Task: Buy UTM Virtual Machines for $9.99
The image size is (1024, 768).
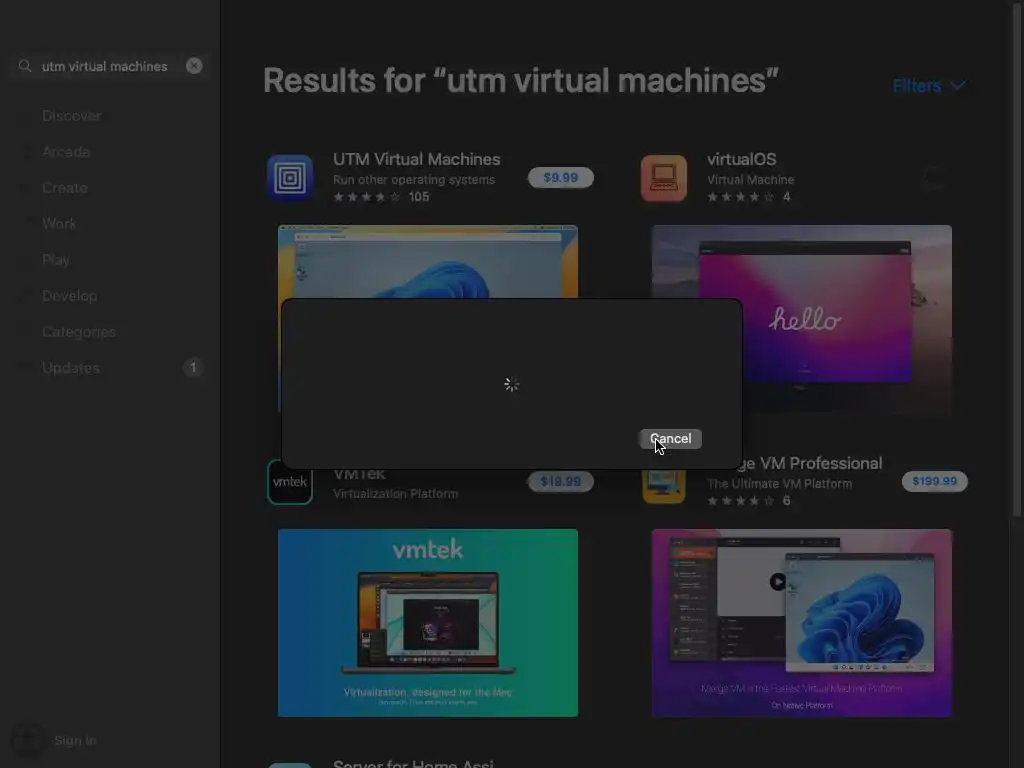Action: tap(560, 178)
